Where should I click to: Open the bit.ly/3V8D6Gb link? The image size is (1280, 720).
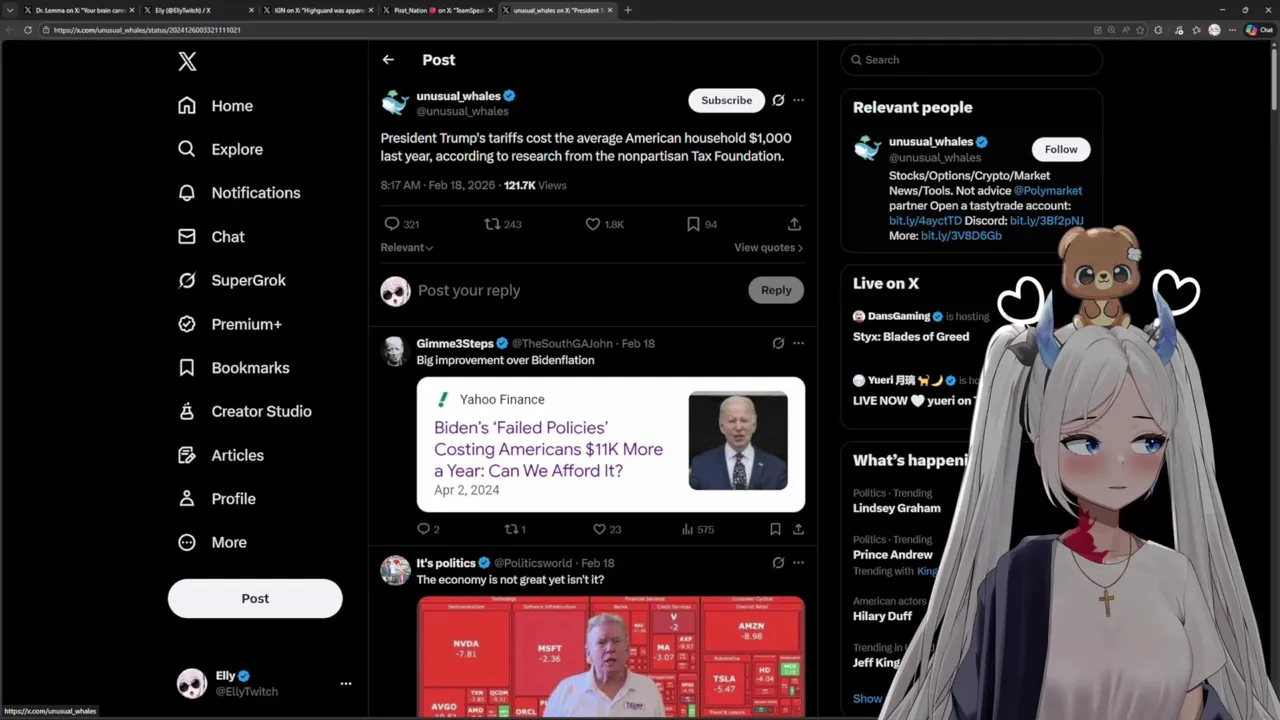pos(961,236)
